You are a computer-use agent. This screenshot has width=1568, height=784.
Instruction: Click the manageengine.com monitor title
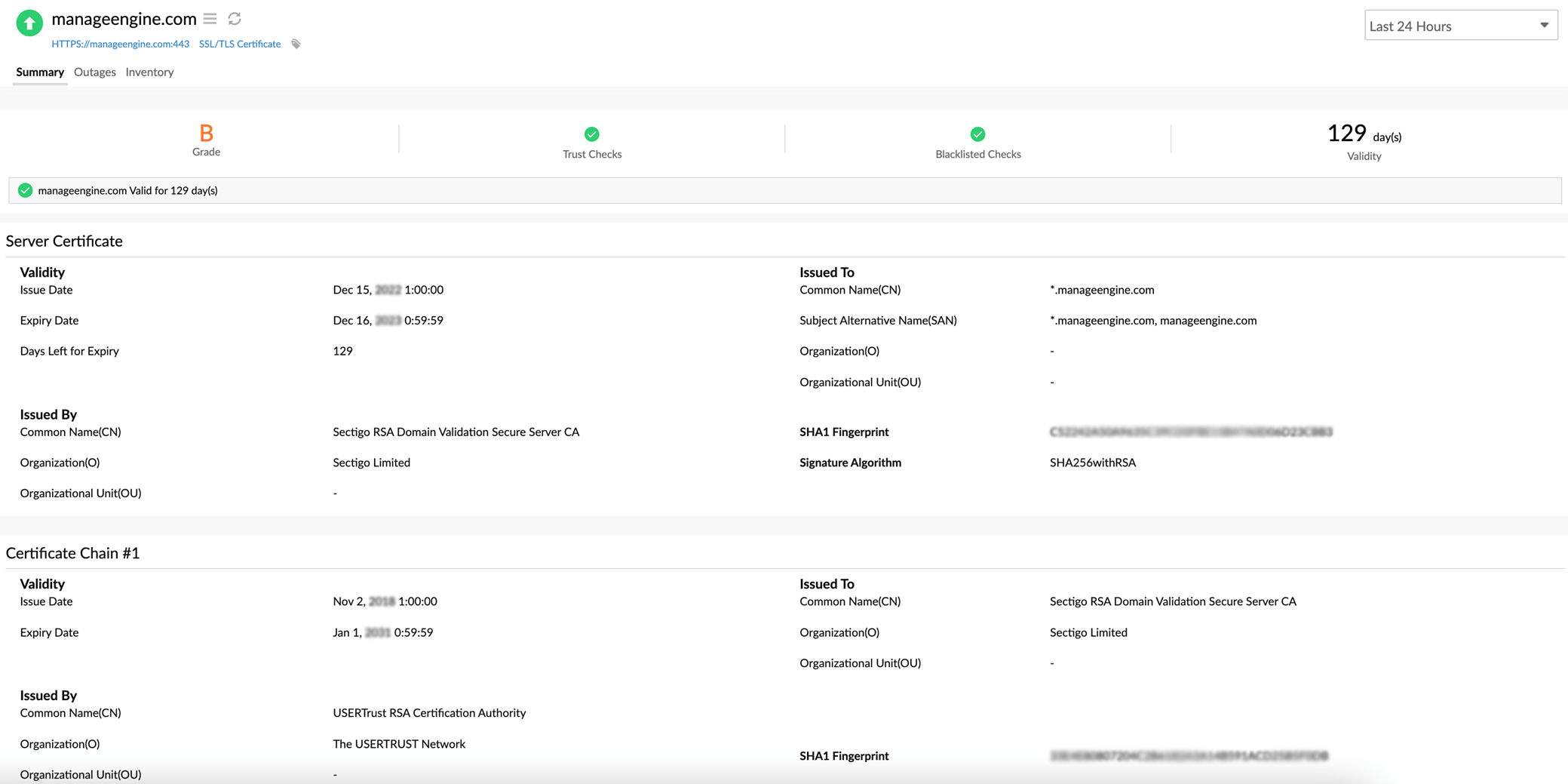click(x=124, y=19)
